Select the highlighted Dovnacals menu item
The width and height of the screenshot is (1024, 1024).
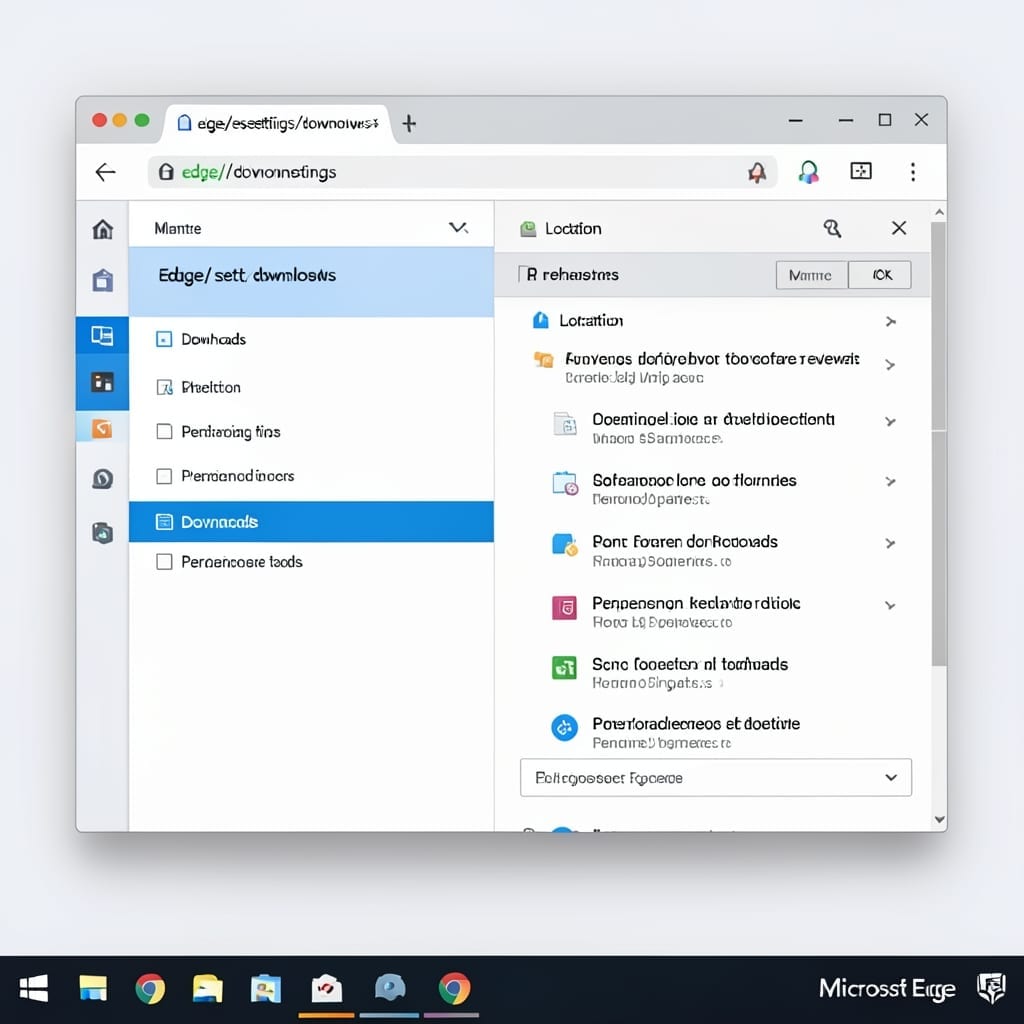coord(311,522)
